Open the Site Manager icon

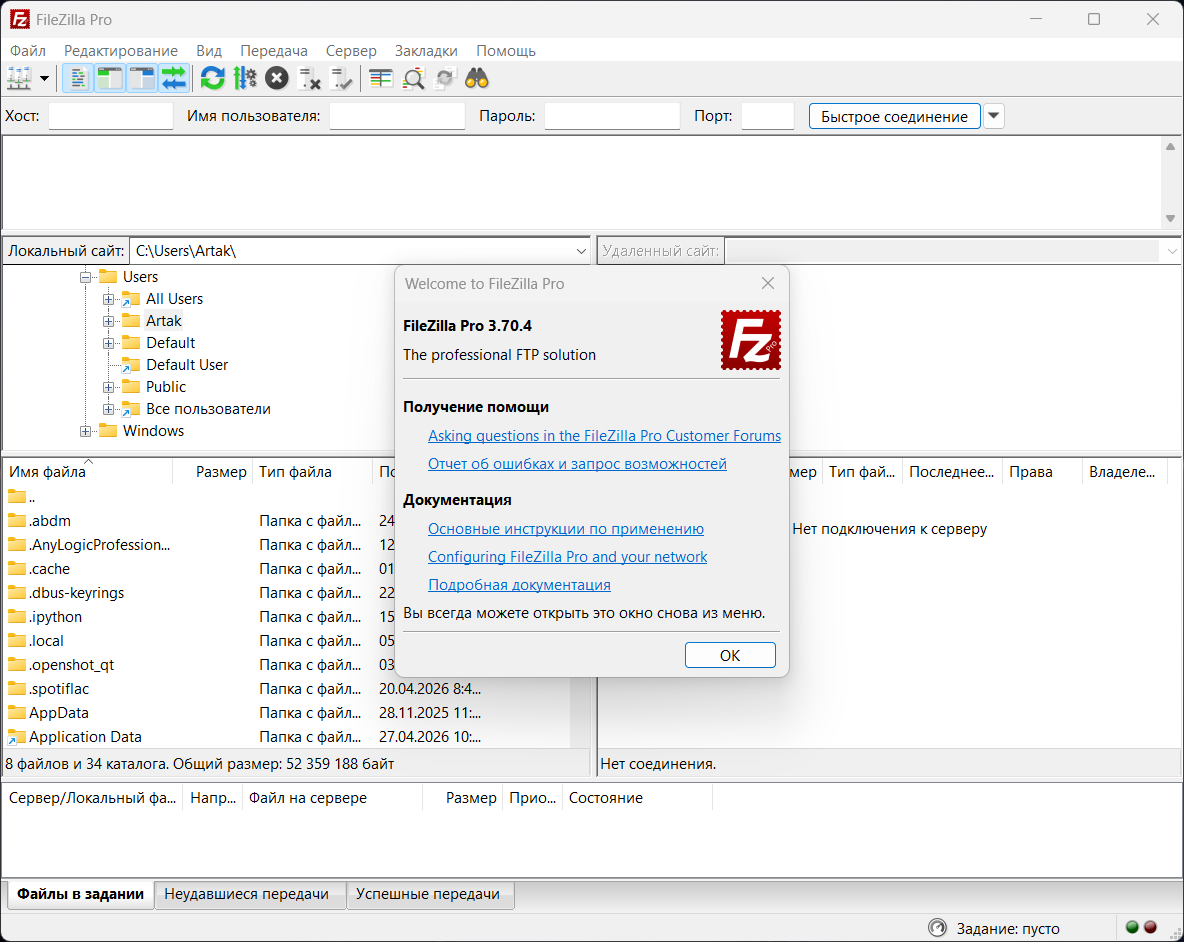coord(19,78)
